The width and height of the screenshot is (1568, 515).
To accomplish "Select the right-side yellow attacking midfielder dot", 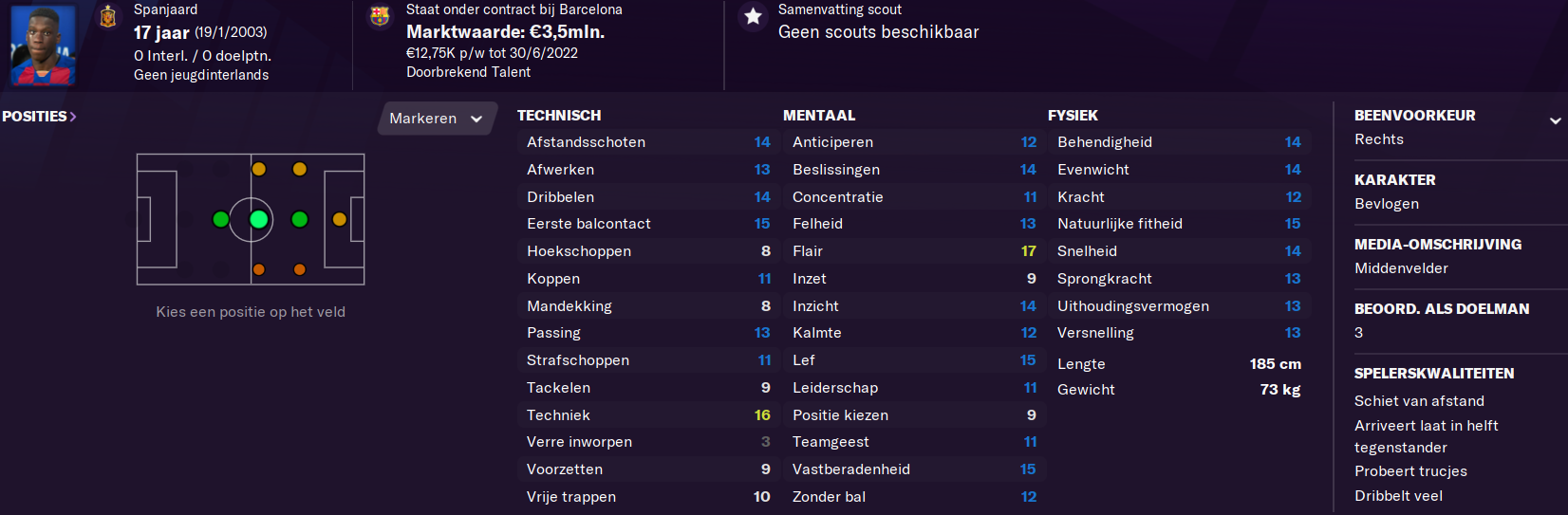I will pos(300,170).
